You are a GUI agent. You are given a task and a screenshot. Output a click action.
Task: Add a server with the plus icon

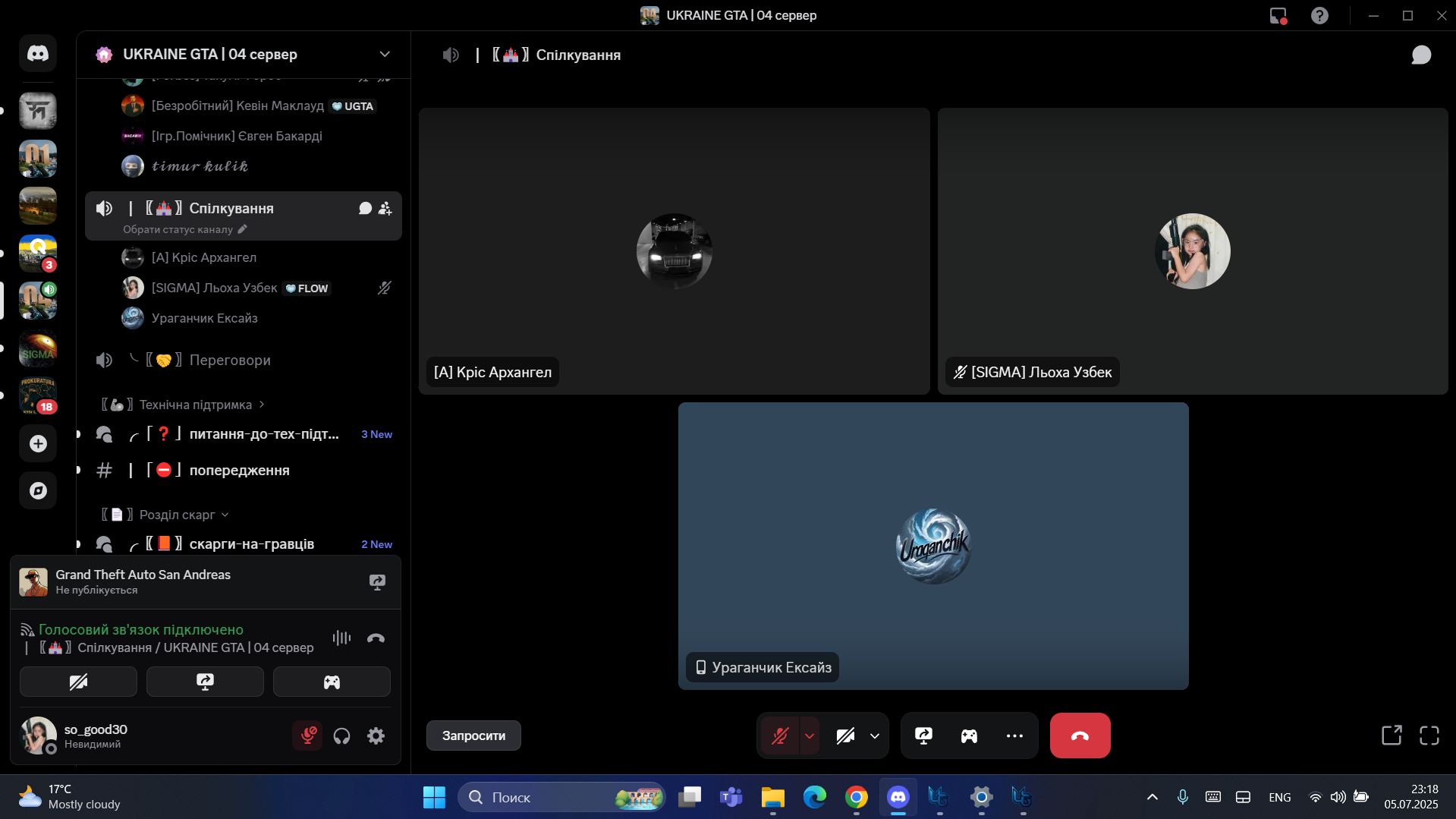coord(38,444)
